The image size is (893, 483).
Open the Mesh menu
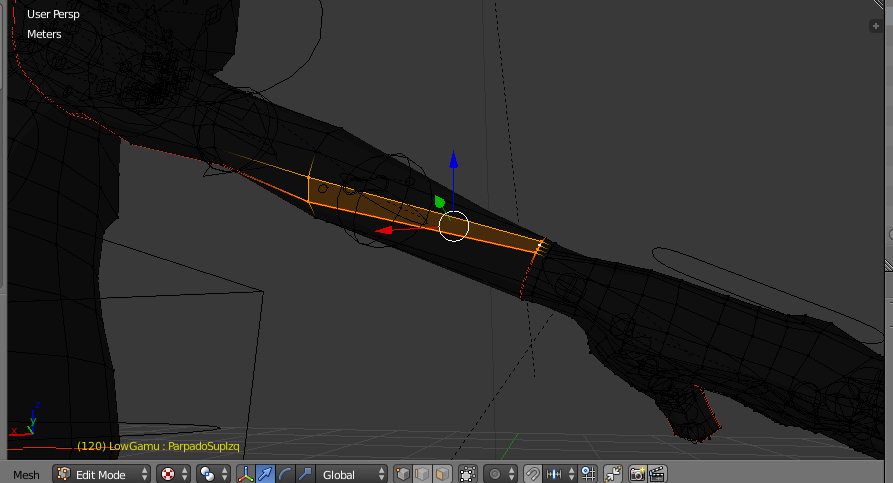26,474
